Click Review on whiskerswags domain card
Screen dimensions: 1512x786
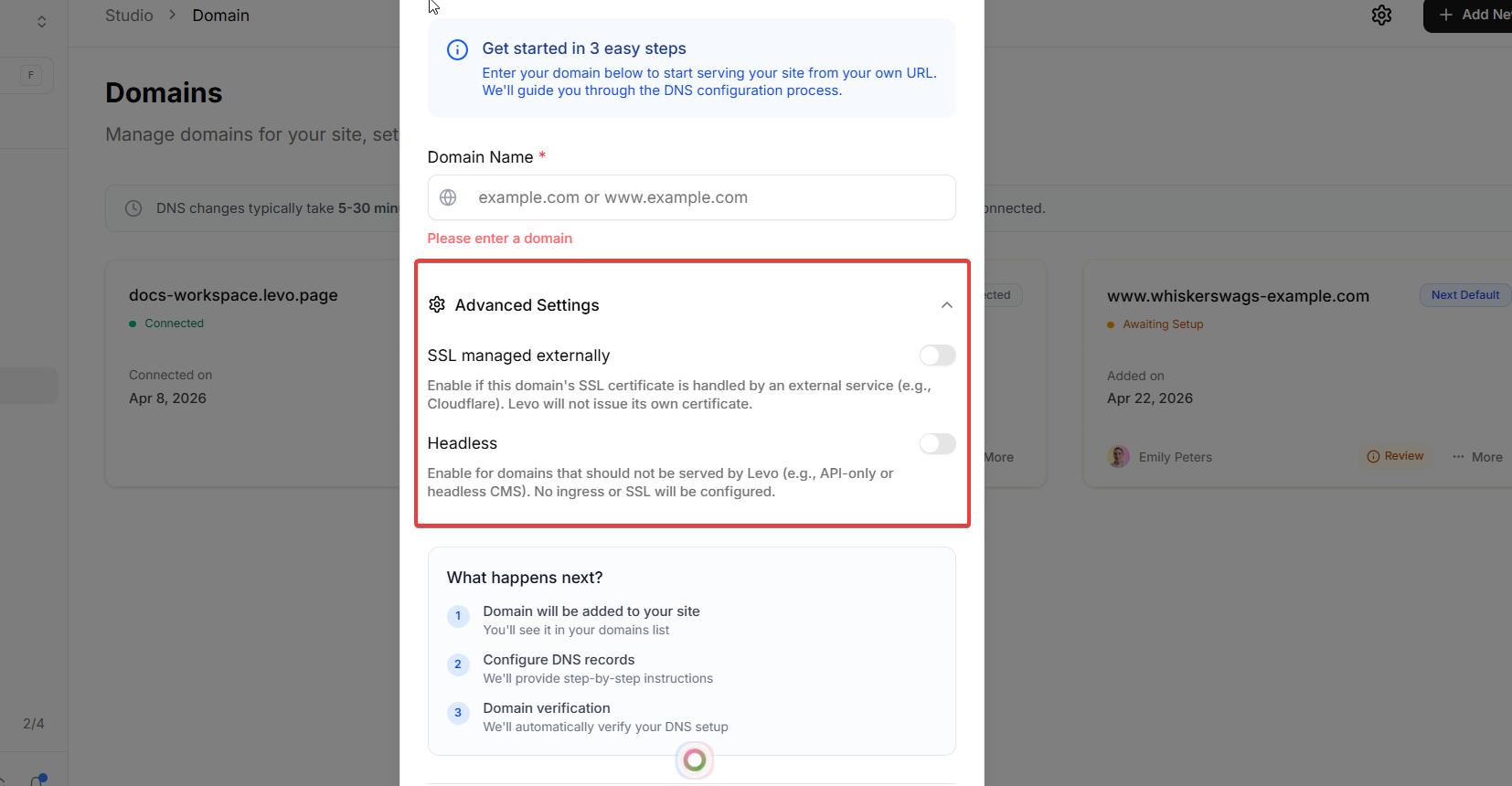click(1395, 456)
